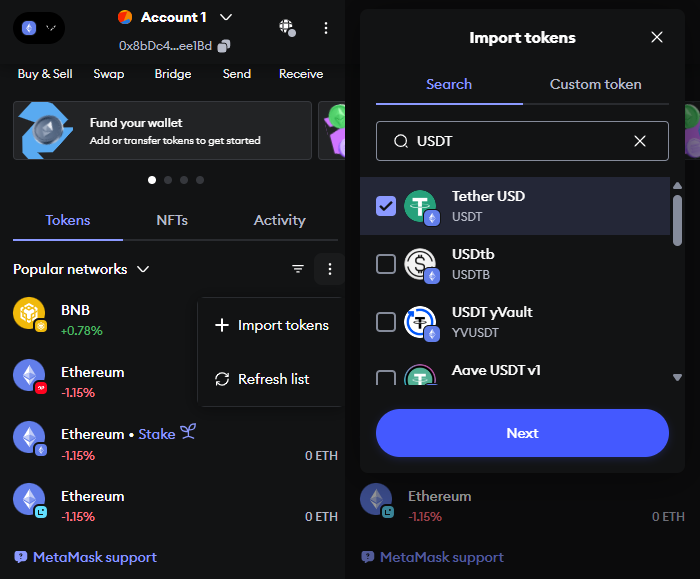Copy the wallet address using the copy icon
This screenshot has width=700, height=579.
(224, 46)
